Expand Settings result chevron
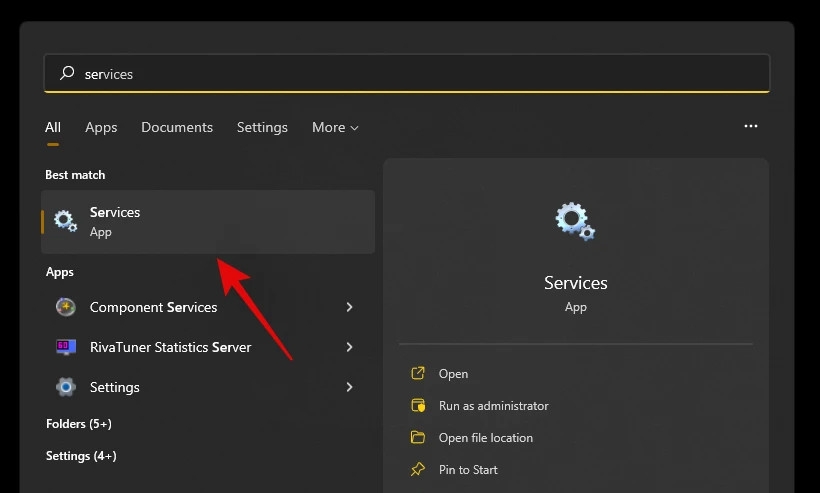This screenshot has height=493, width=820. pyautogui.click(x=349, y=387)
